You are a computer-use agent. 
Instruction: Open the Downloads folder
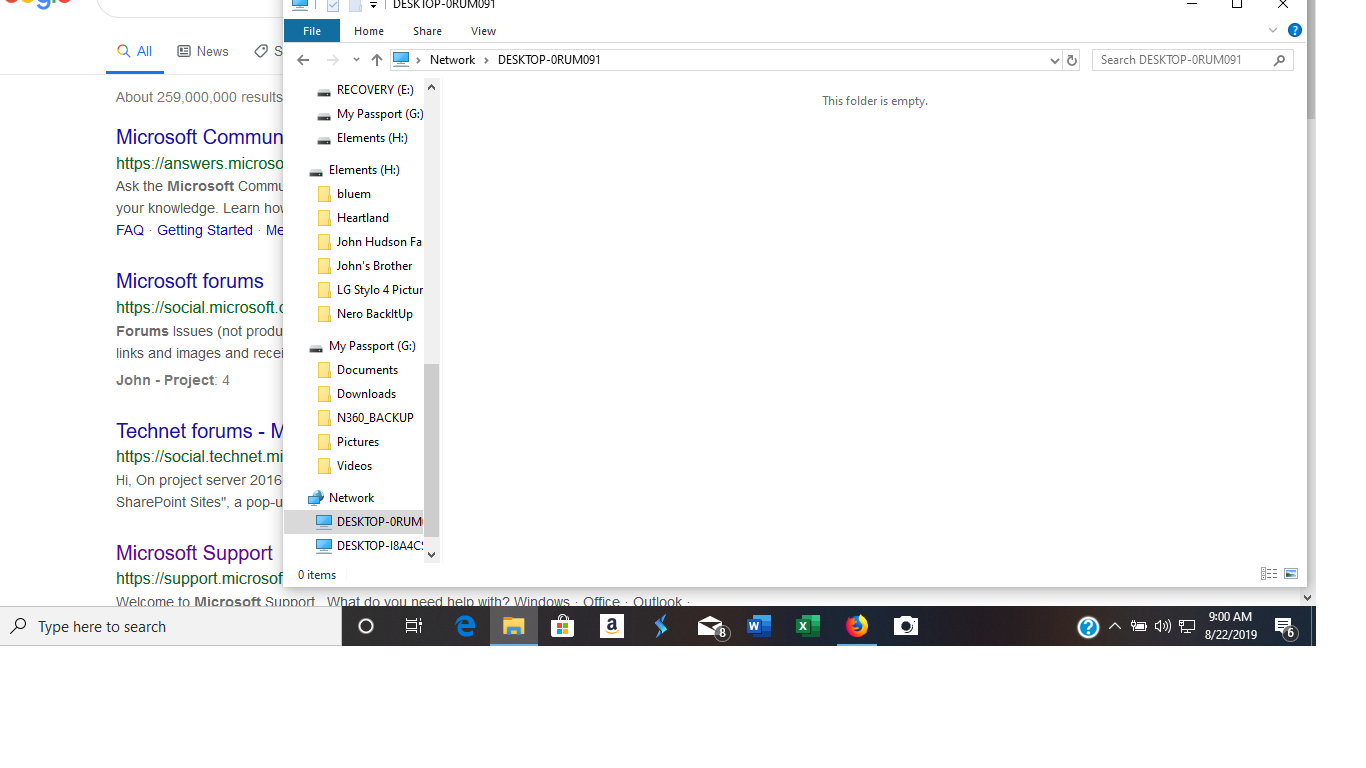[x=356, y=394]
